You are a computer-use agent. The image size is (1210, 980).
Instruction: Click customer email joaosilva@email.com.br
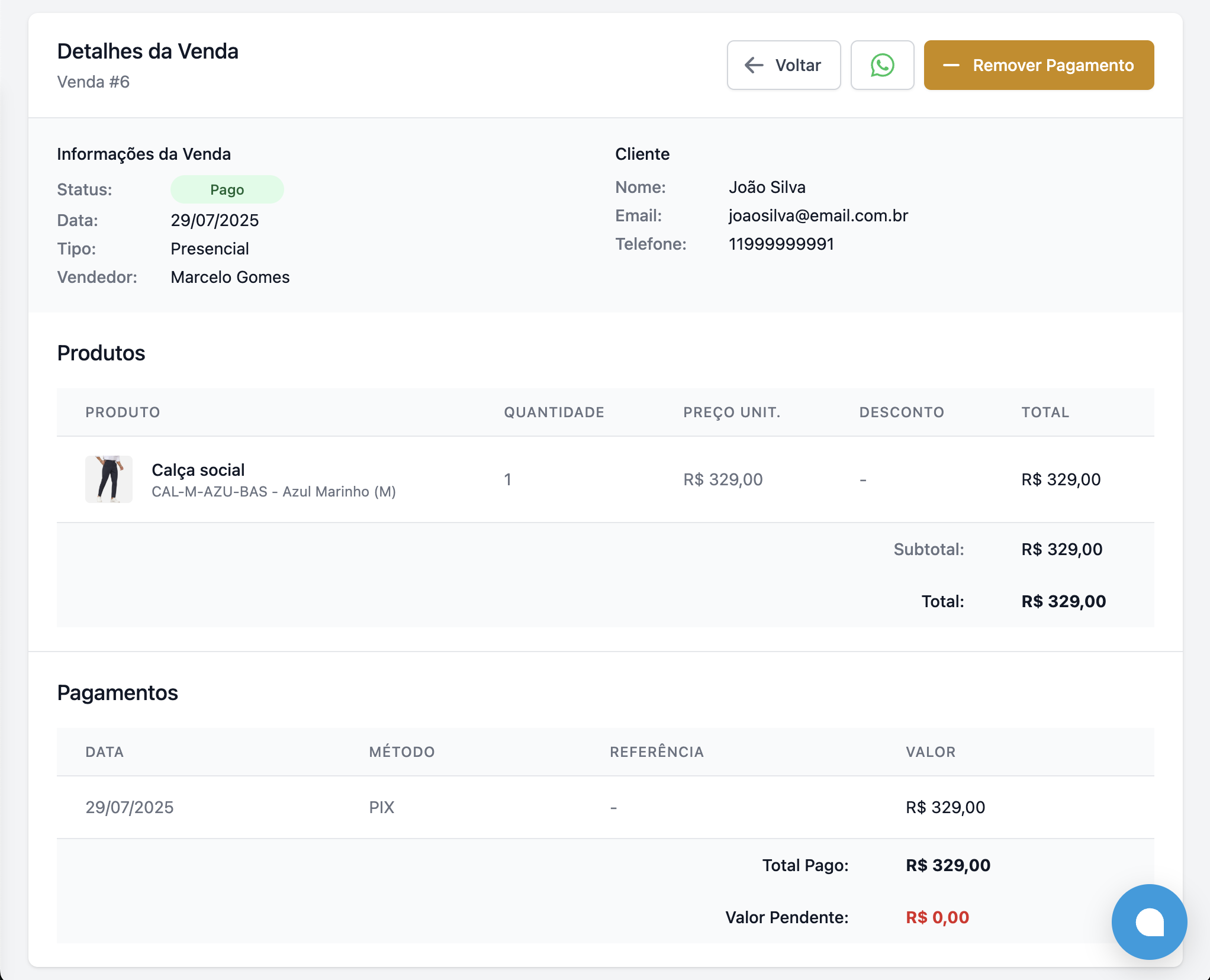[818, 216]
